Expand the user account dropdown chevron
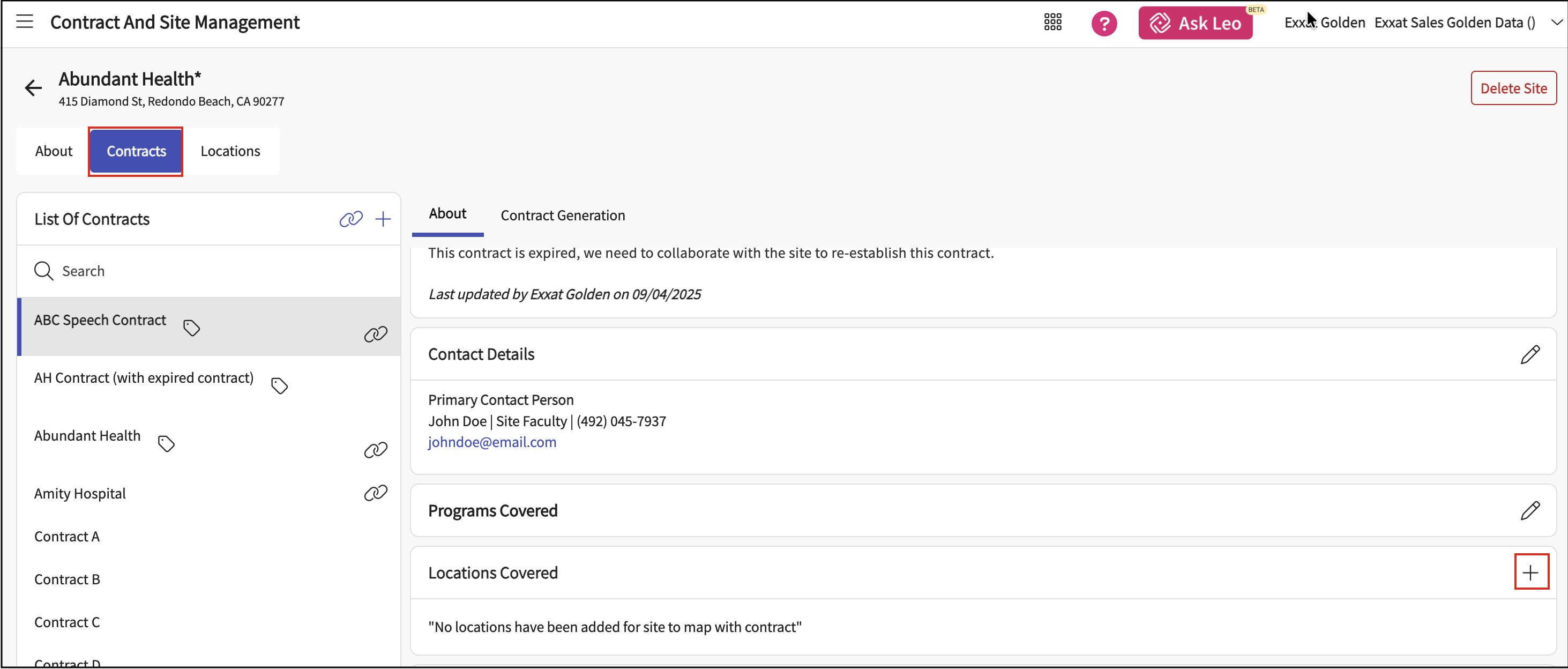1568x669 pixels. pyautogui.click(x=1556, y=23)
